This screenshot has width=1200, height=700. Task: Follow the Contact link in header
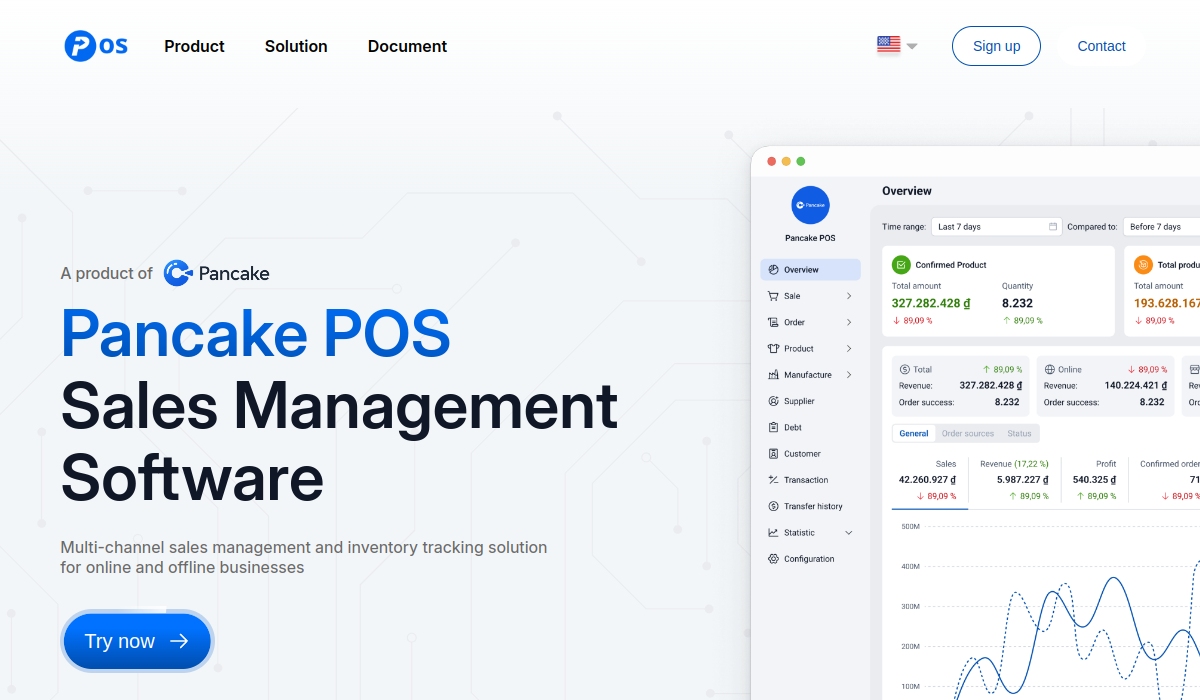1101,46
